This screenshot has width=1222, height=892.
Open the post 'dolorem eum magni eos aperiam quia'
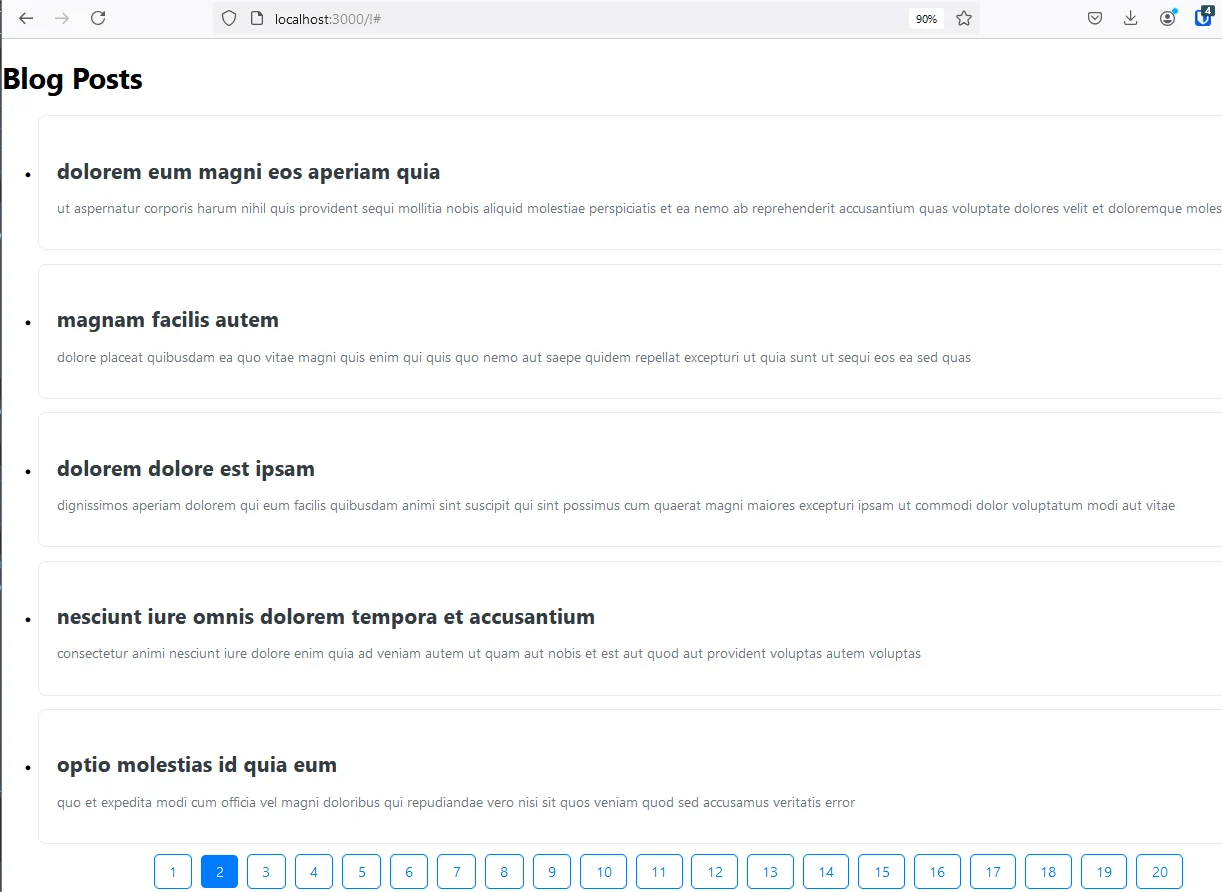(x=248, y=171)
